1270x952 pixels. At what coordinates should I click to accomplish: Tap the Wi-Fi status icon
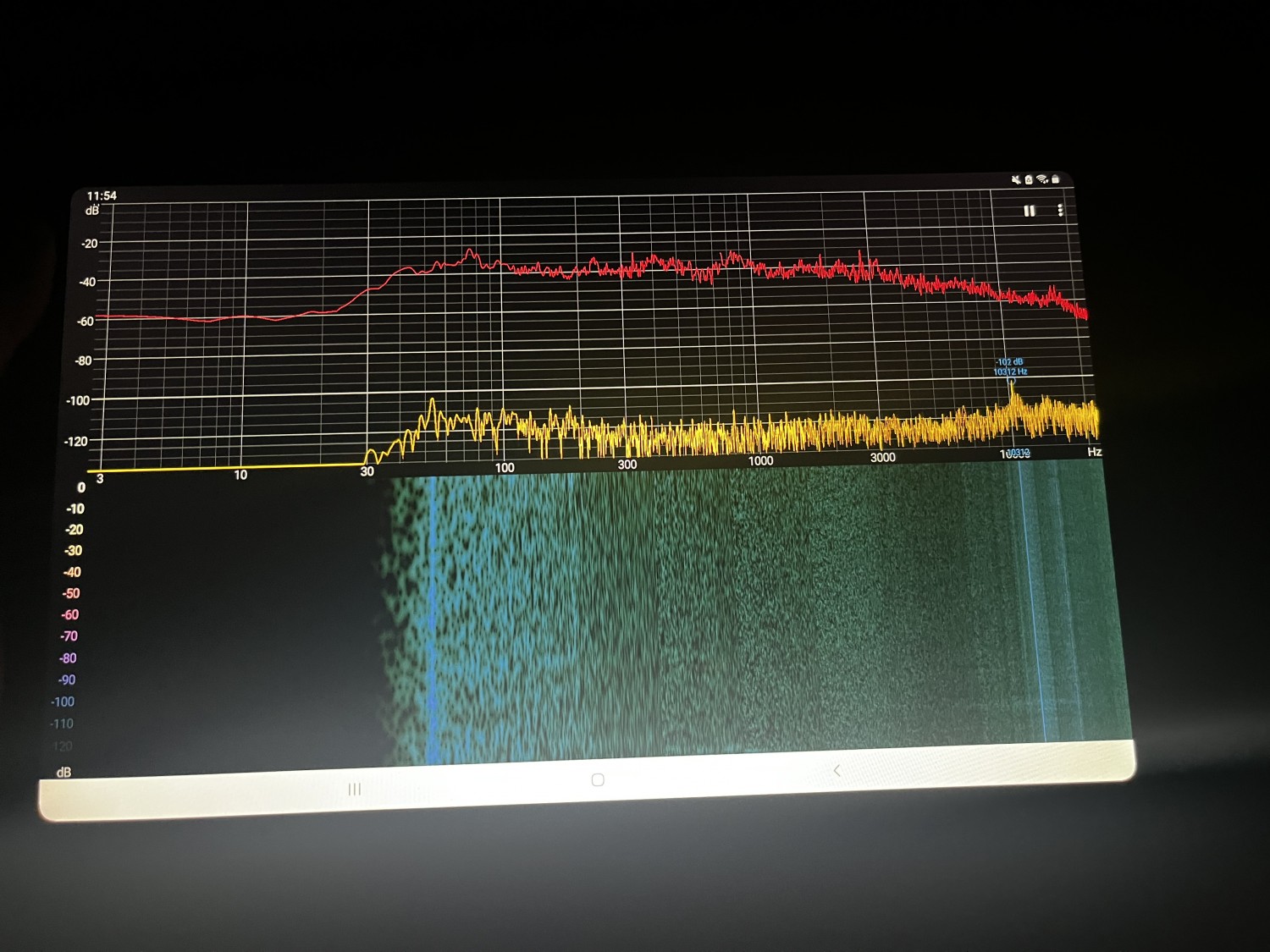coord(1042,179)
